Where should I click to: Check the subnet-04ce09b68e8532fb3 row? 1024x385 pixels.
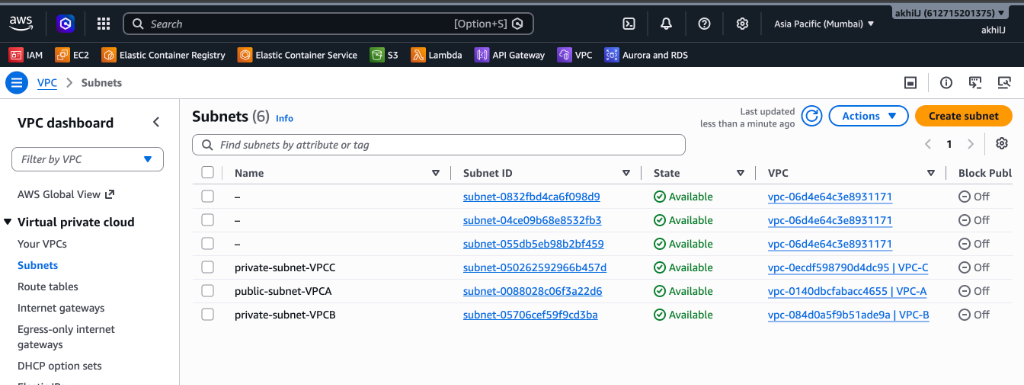point(208,220)
